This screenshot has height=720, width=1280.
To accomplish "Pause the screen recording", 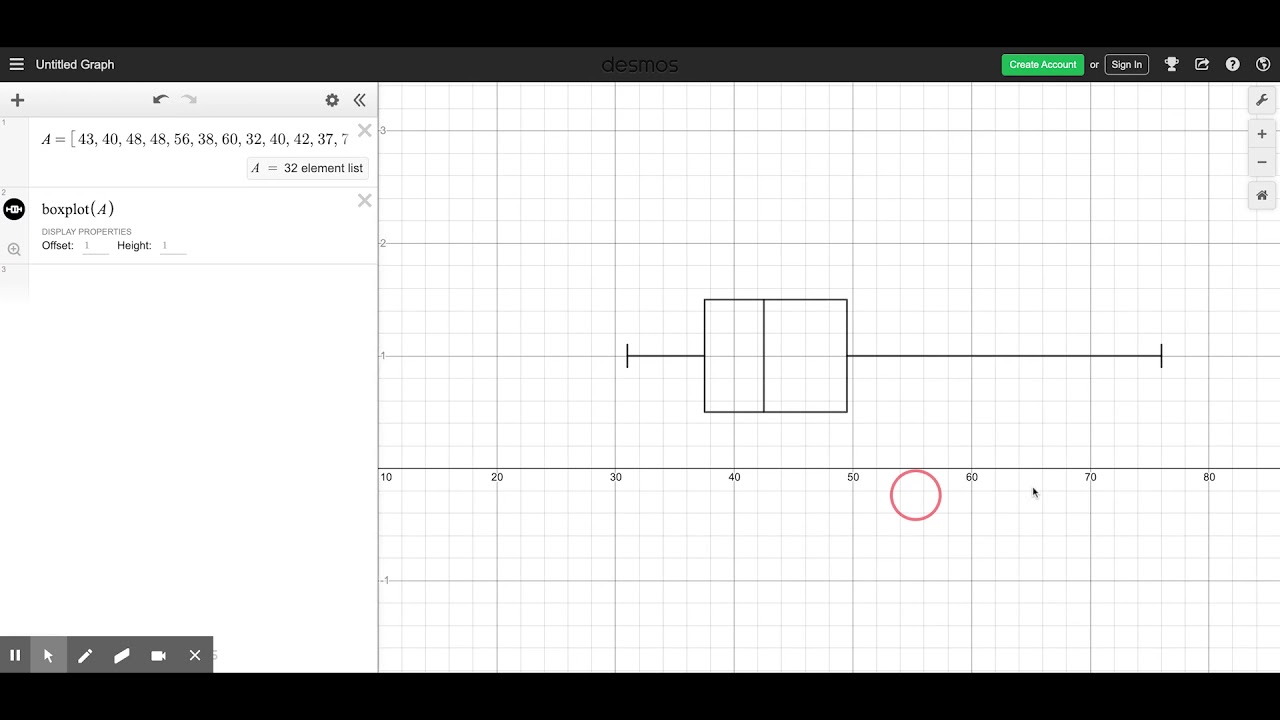I will (15, 655).
